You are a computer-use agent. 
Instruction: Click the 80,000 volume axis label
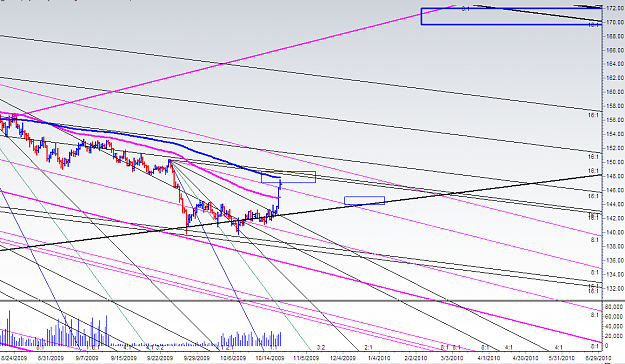tap(614, 307)
